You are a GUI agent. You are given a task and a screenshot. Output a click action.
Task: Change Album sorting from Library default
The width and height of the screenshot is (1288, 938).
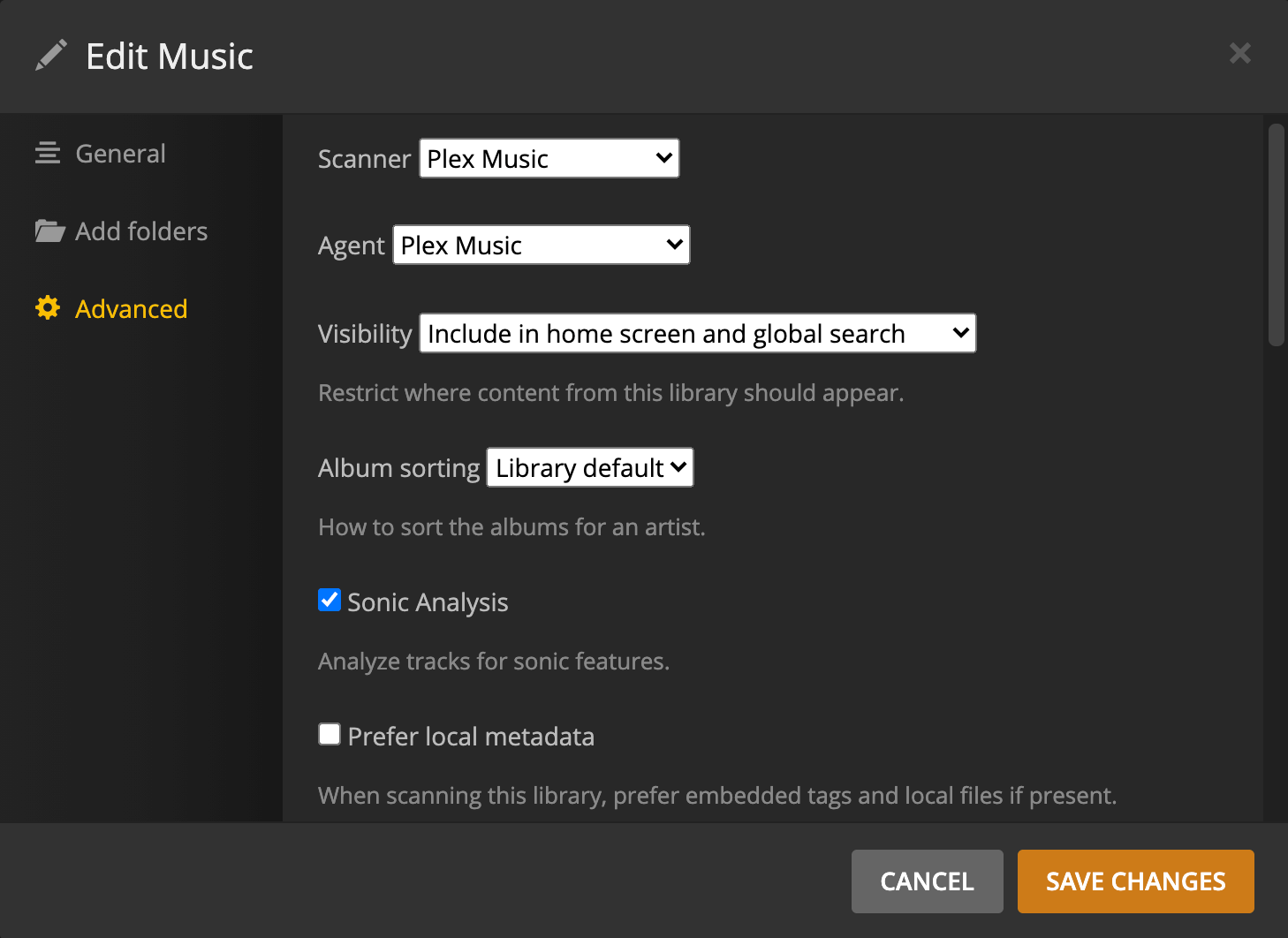[588, 467]
